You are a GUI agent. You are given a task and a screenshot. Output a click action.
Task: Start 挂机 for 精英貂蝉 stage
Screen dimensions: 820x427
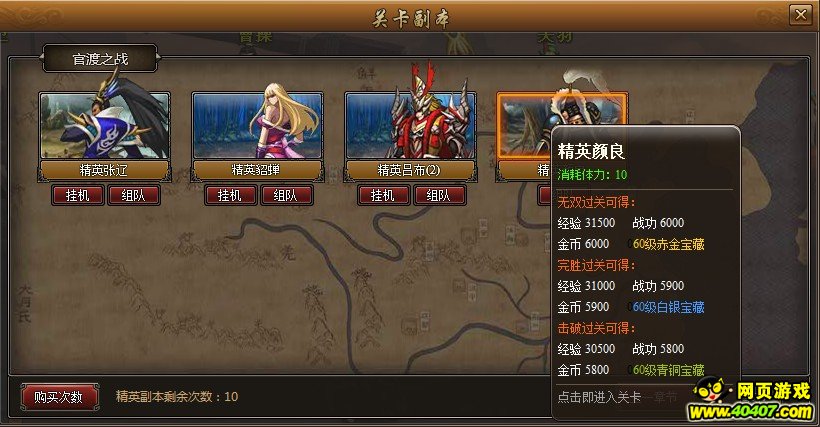(x=230, y=195)
